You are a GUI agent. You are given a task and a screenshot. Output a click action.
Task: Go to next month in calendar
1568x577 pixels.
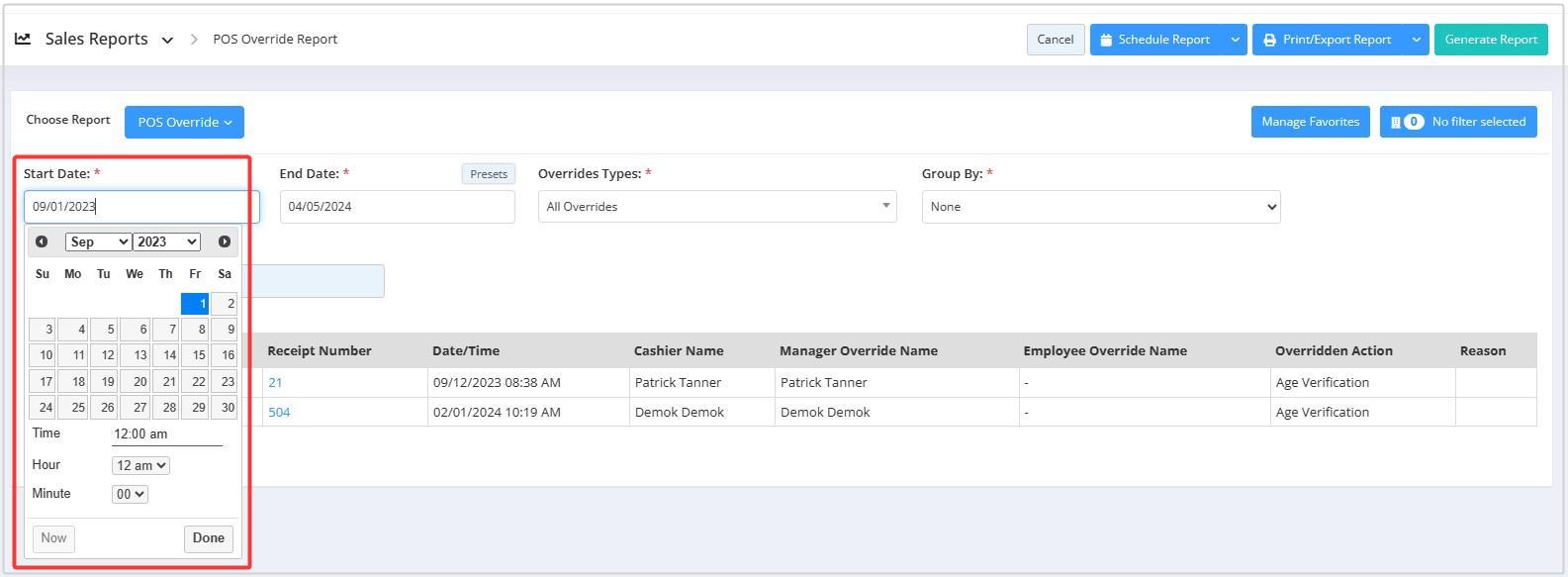coord(225,241)
